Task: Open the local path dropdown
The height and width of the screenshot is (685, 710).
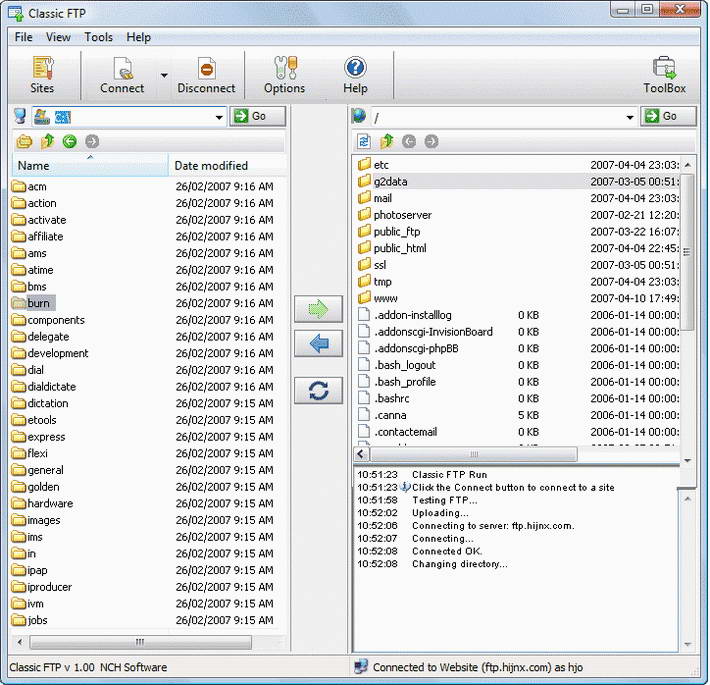Action: [x=219, y=117]
